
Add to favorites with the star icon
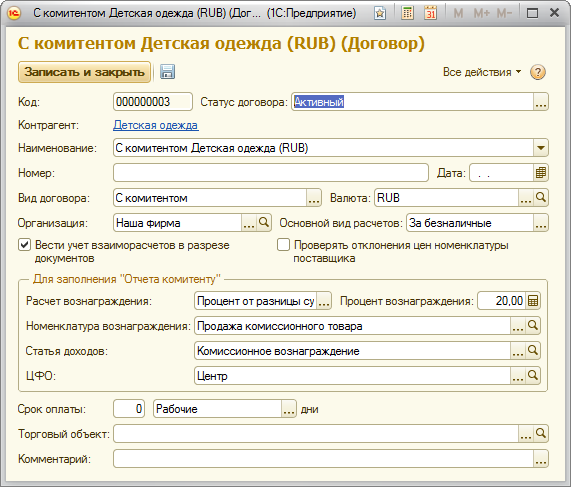380,13
